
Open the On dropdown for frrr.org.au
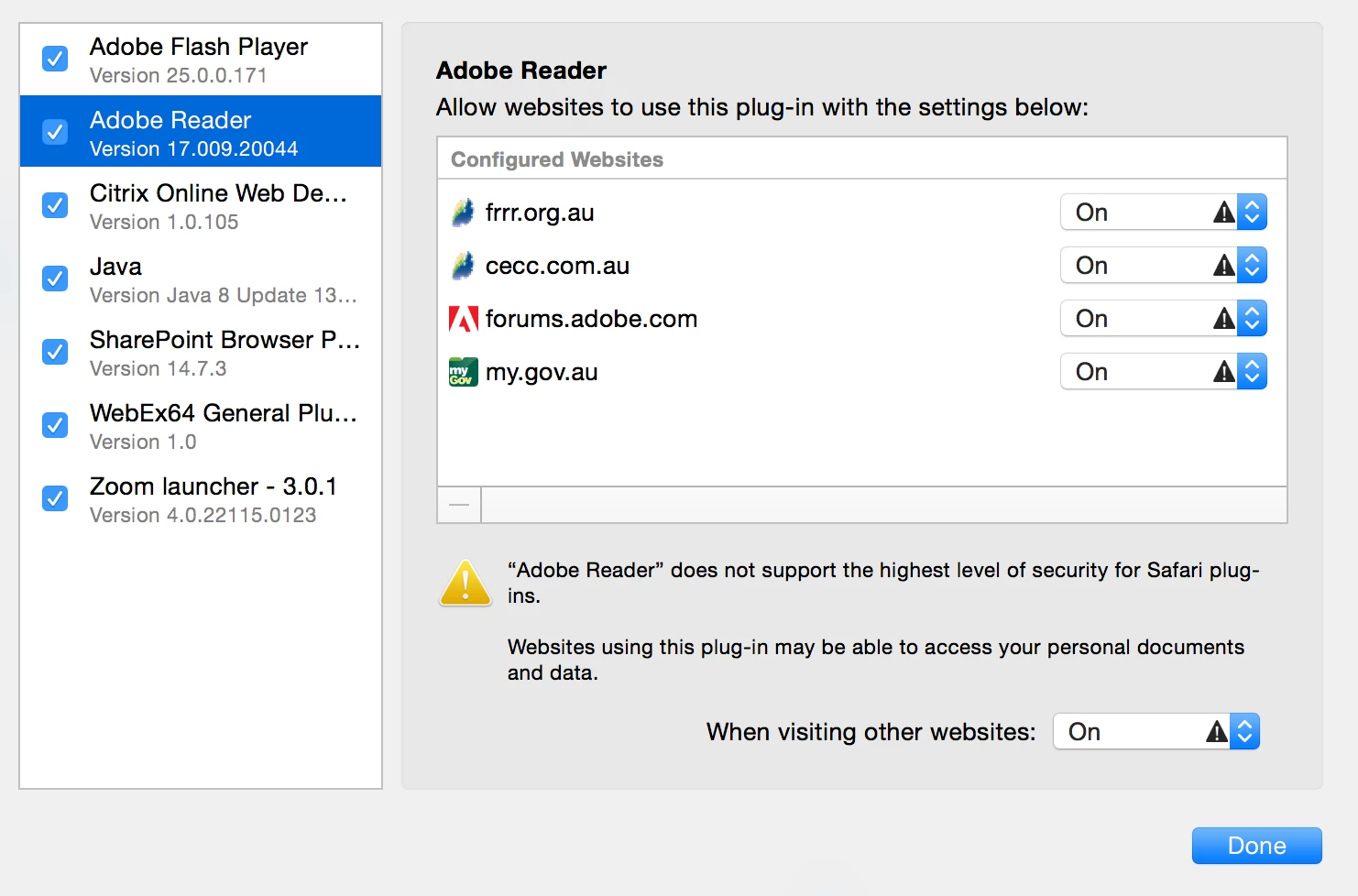click(1164, 213)
